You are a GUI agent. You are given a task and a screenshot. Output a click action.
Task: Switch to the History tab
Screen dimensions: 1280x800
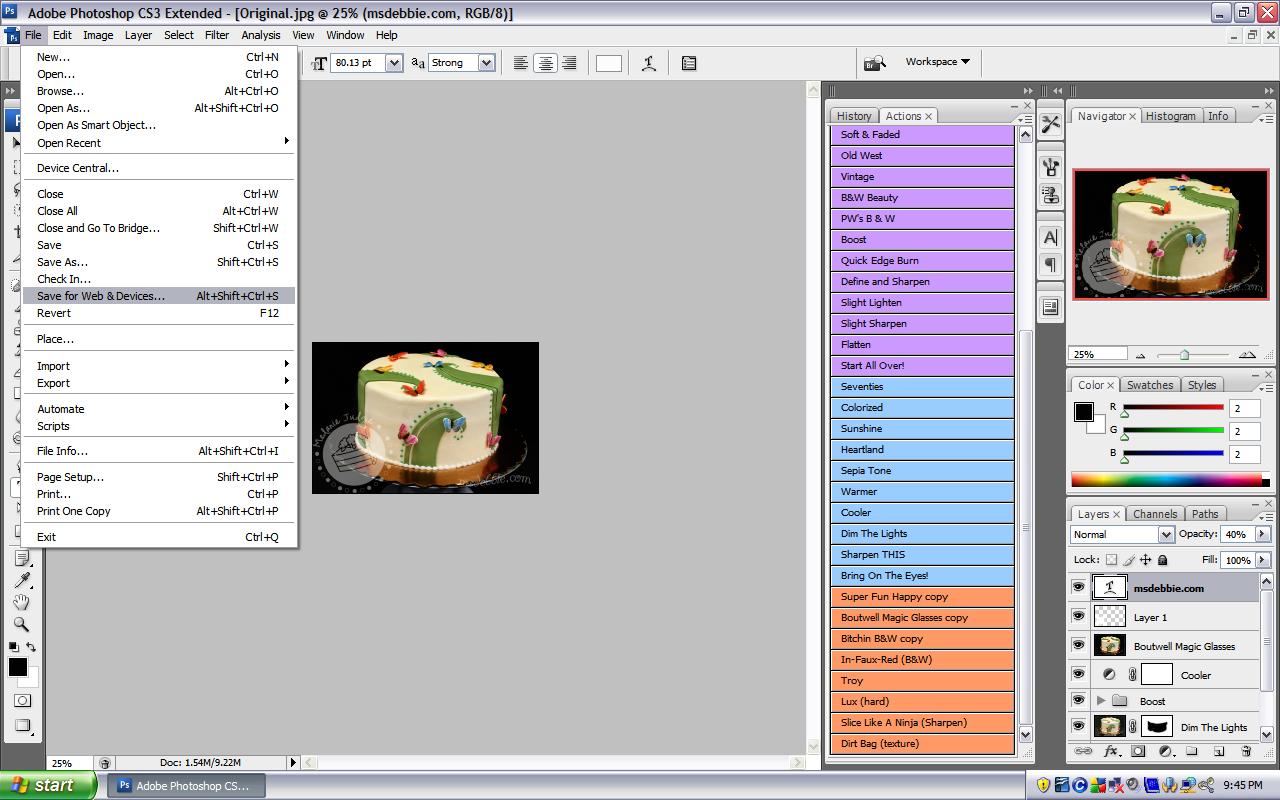[854, 116]
